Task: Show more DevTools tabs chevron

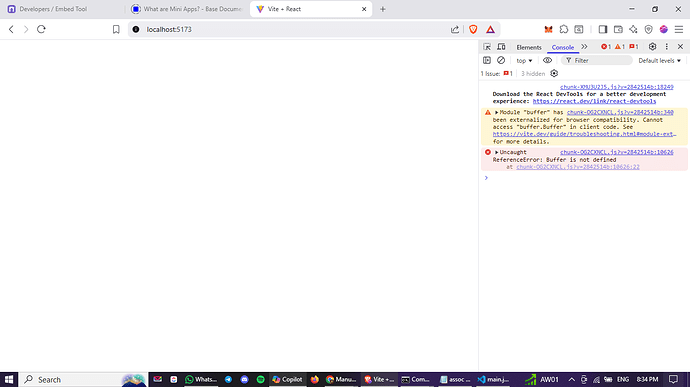Action: 584,47
